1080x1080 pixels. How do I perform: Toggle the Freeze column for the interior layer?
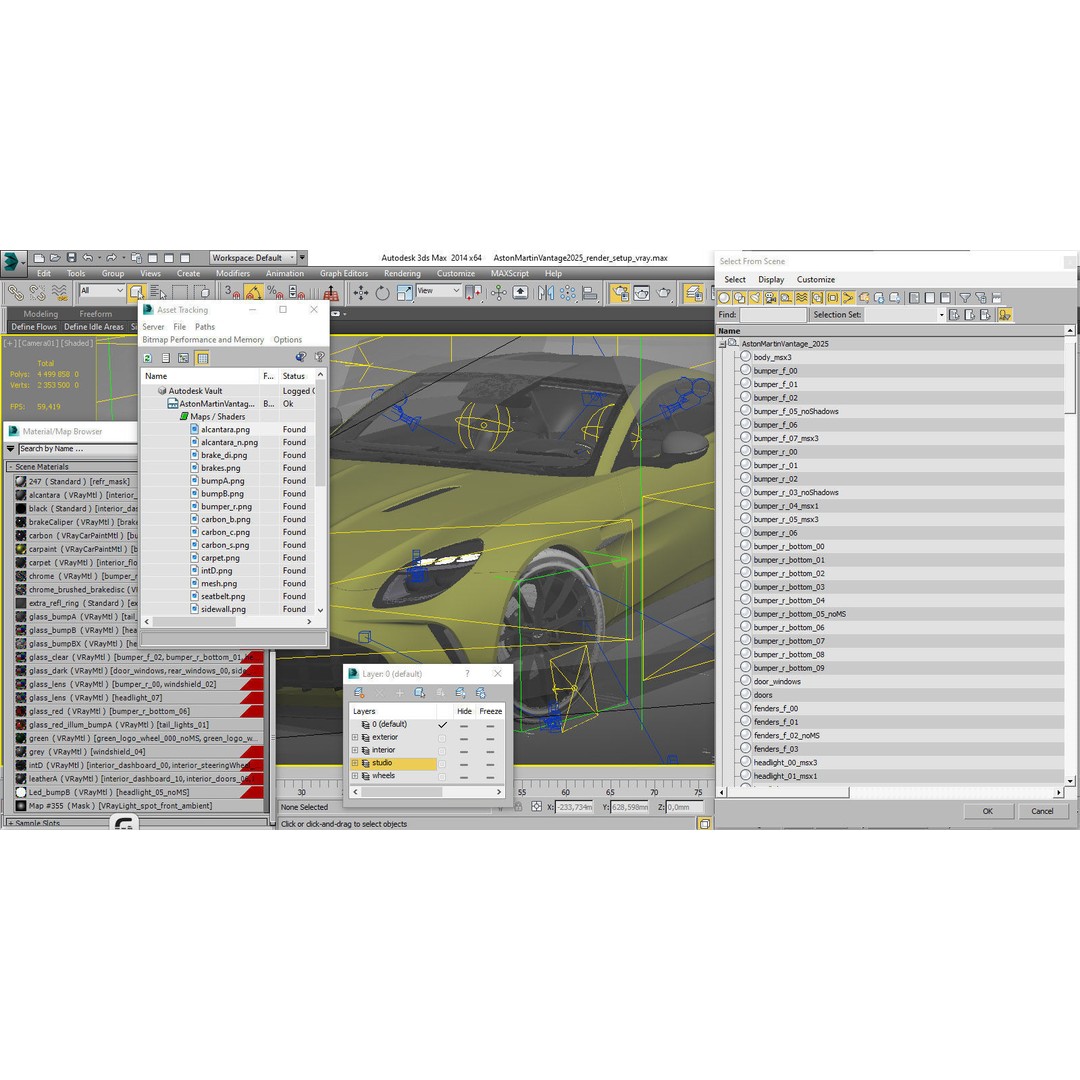pyautogui.click(x=490, y=750)
